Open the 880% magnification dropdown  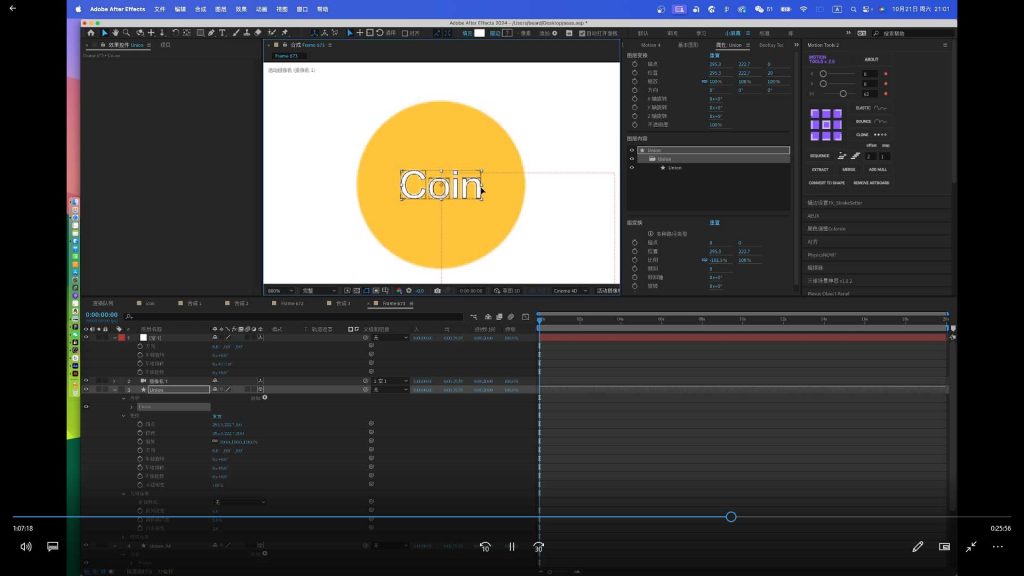click(x=282, y=291)
